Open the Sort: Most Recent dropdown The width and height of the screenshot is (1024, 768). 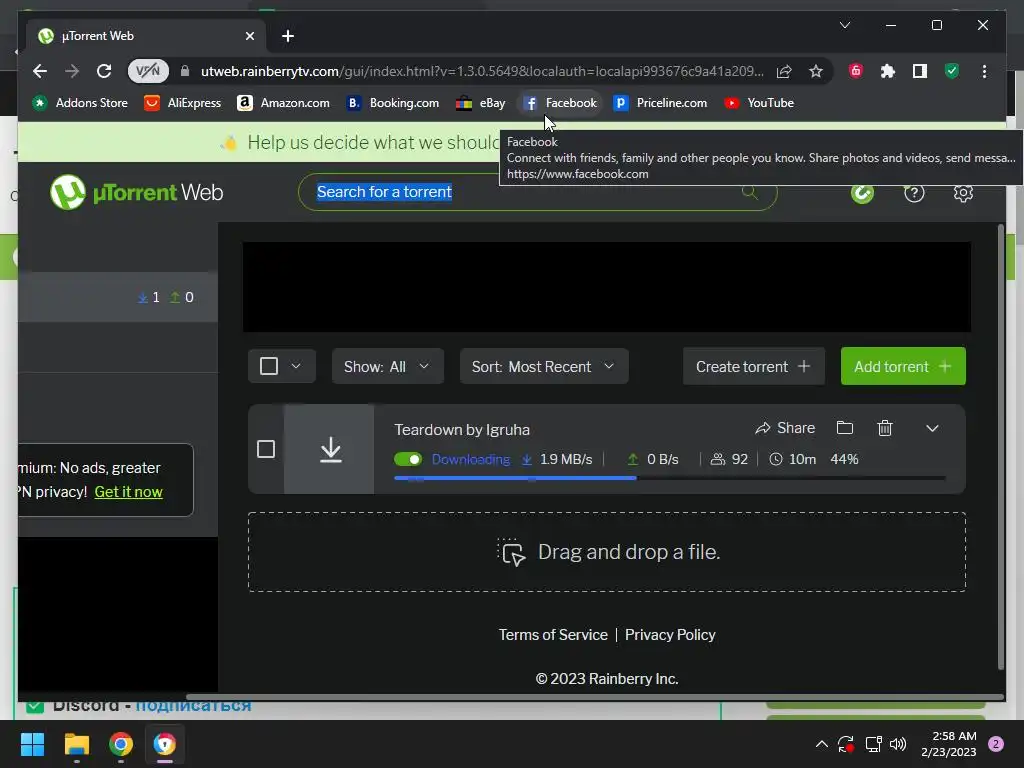coord(544,366)
